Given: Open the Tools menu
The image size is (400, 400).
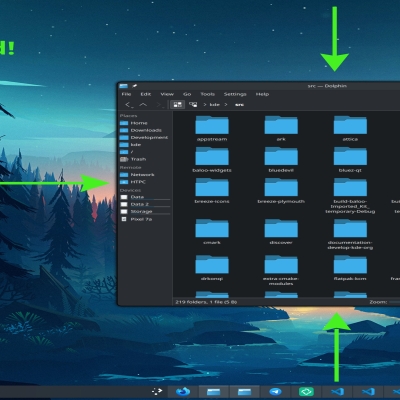Looking at the screenshot, I should pyautogui.click(x=207, y=94).
